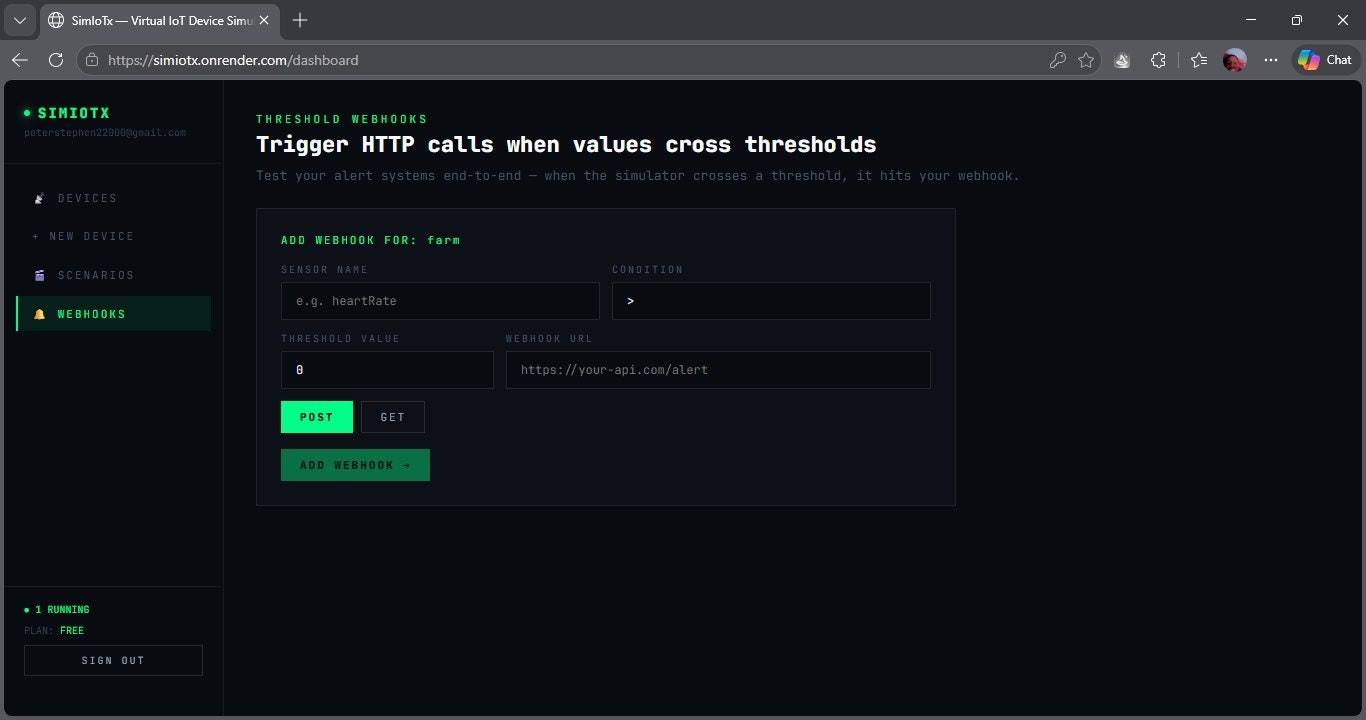Click the THRESHOLD WEBHOOKS heading label
The height and width of the screenshot is (720, 1366).
(342, 119)
